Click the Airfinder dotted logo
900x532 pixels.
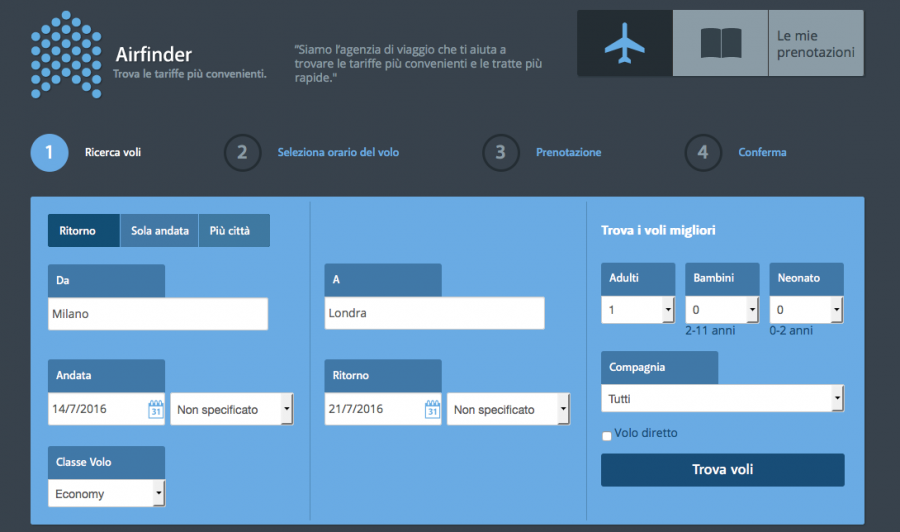[66, 55]
